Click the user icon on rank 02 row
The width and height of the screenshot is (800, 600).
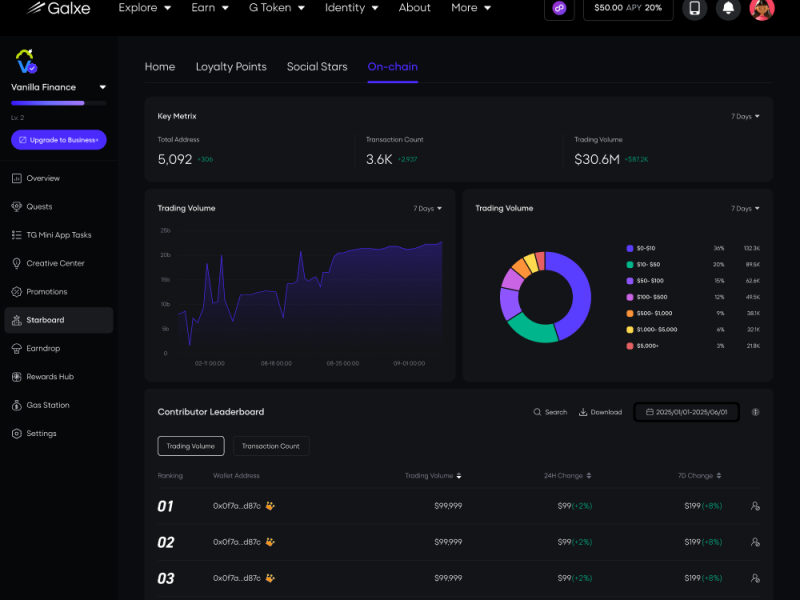[x=755, y=542]
